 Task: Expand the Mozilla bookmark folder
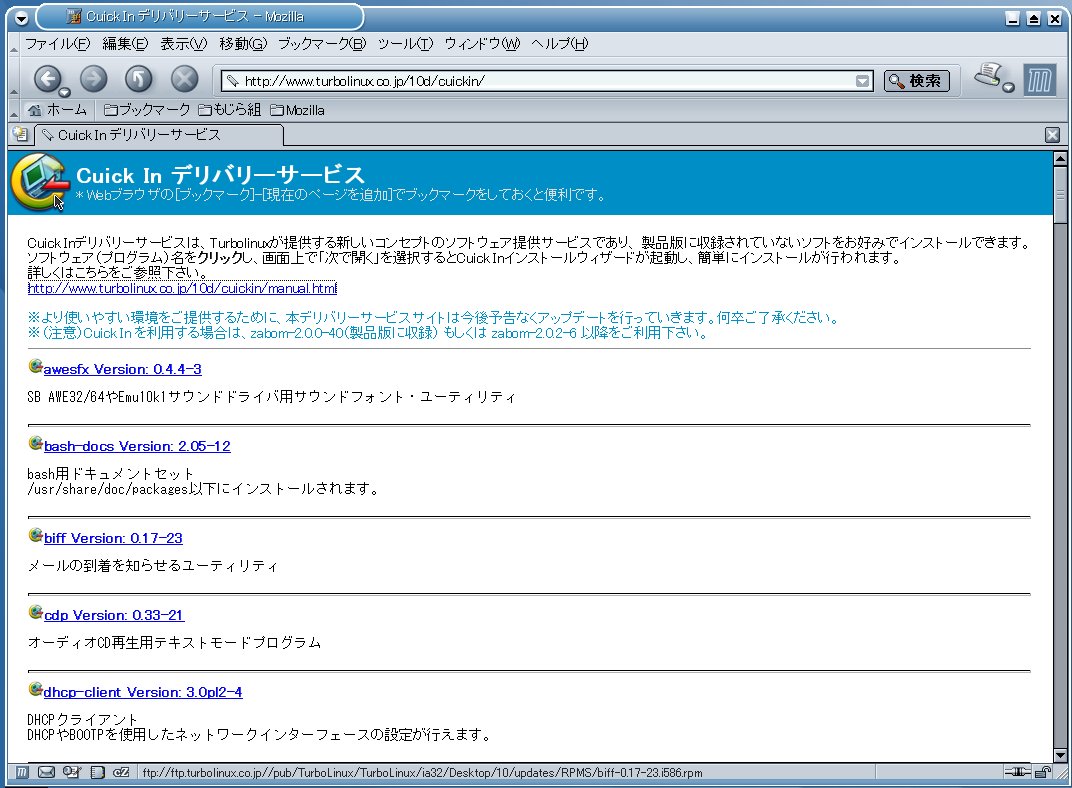[297, 110]
